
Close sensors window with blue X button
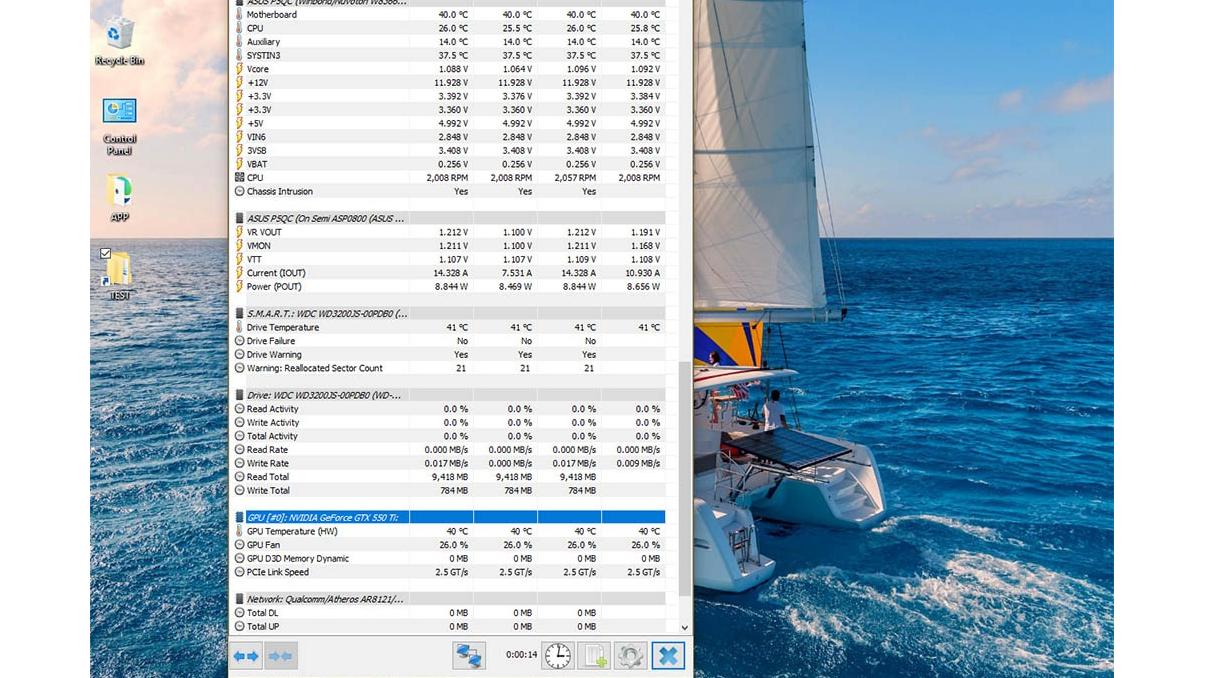pos(668,656)
